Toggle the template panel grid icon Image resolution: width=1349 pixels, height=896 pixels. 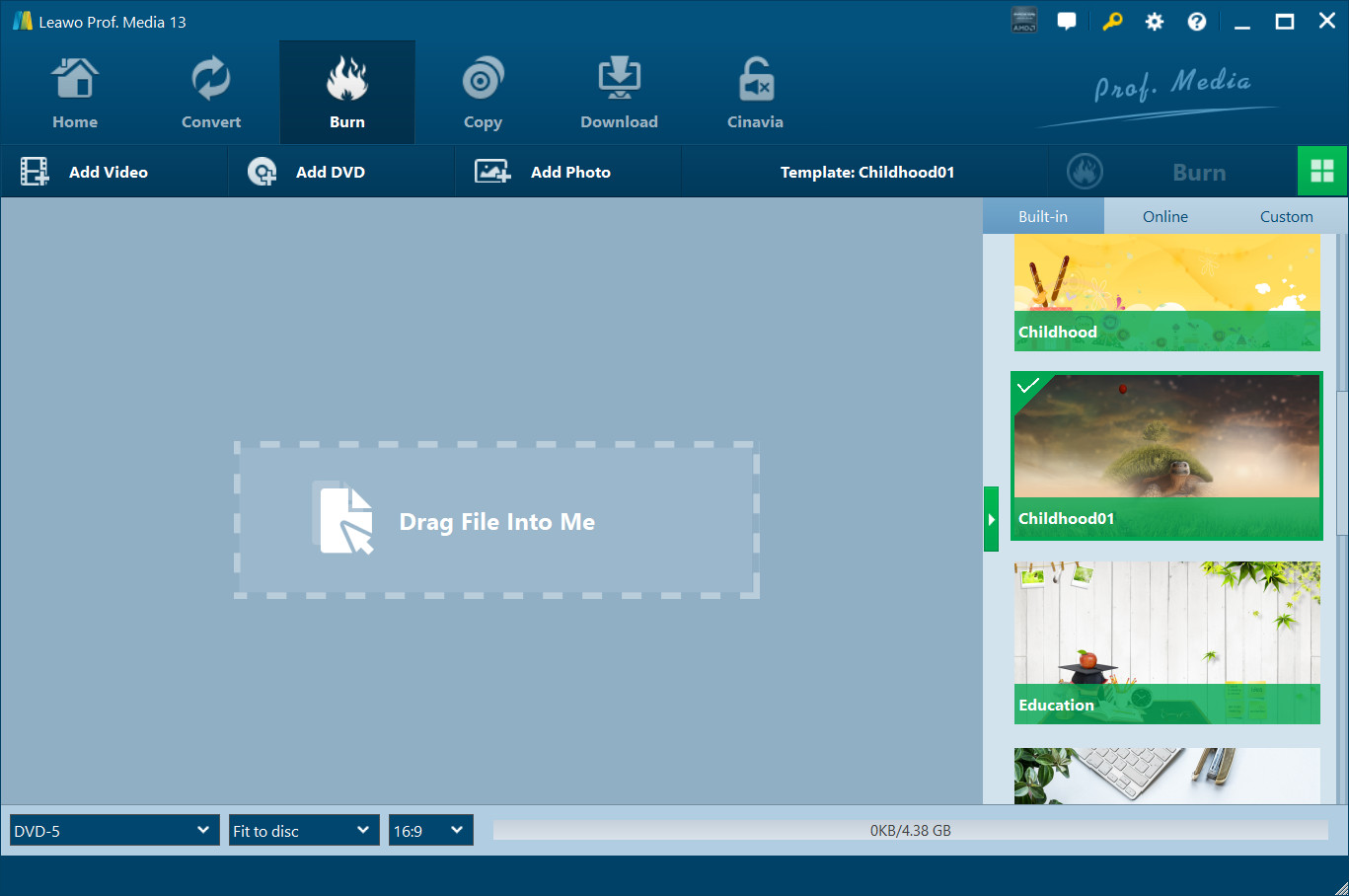pos(1322,170)
